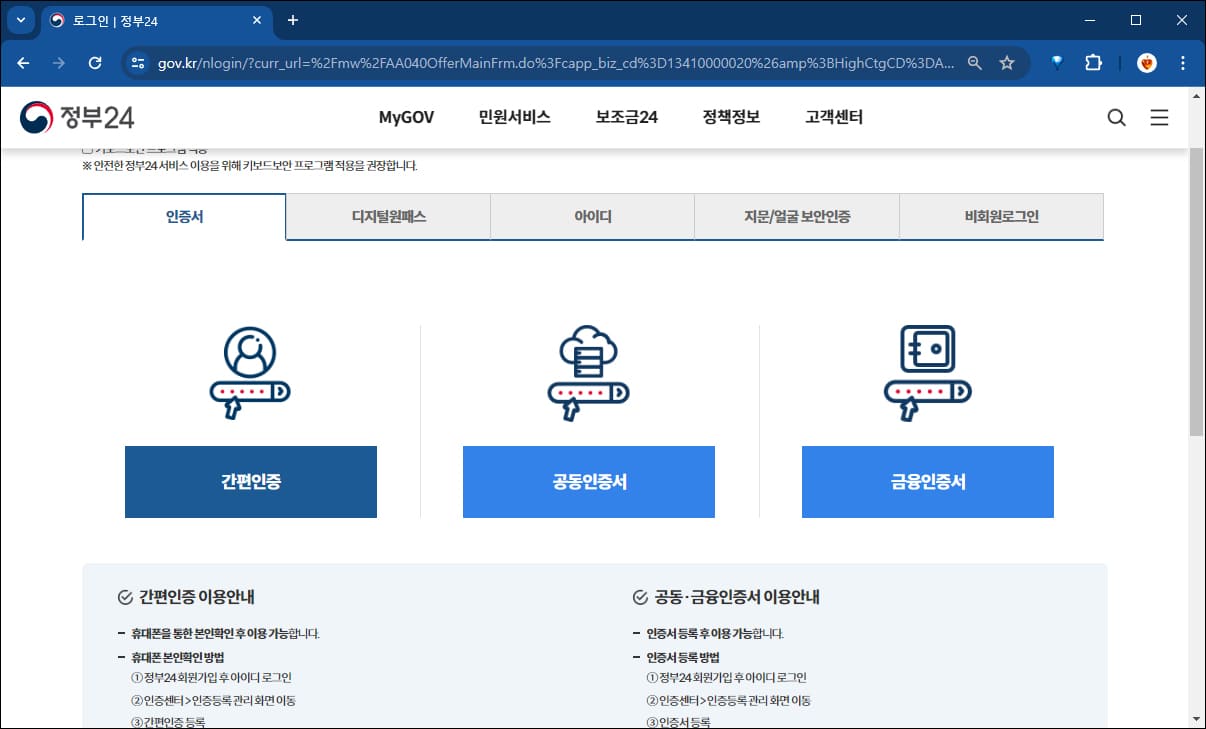
Task: Switch to the 비회원로그인 tab
Action: click(x=1001, y=217)
